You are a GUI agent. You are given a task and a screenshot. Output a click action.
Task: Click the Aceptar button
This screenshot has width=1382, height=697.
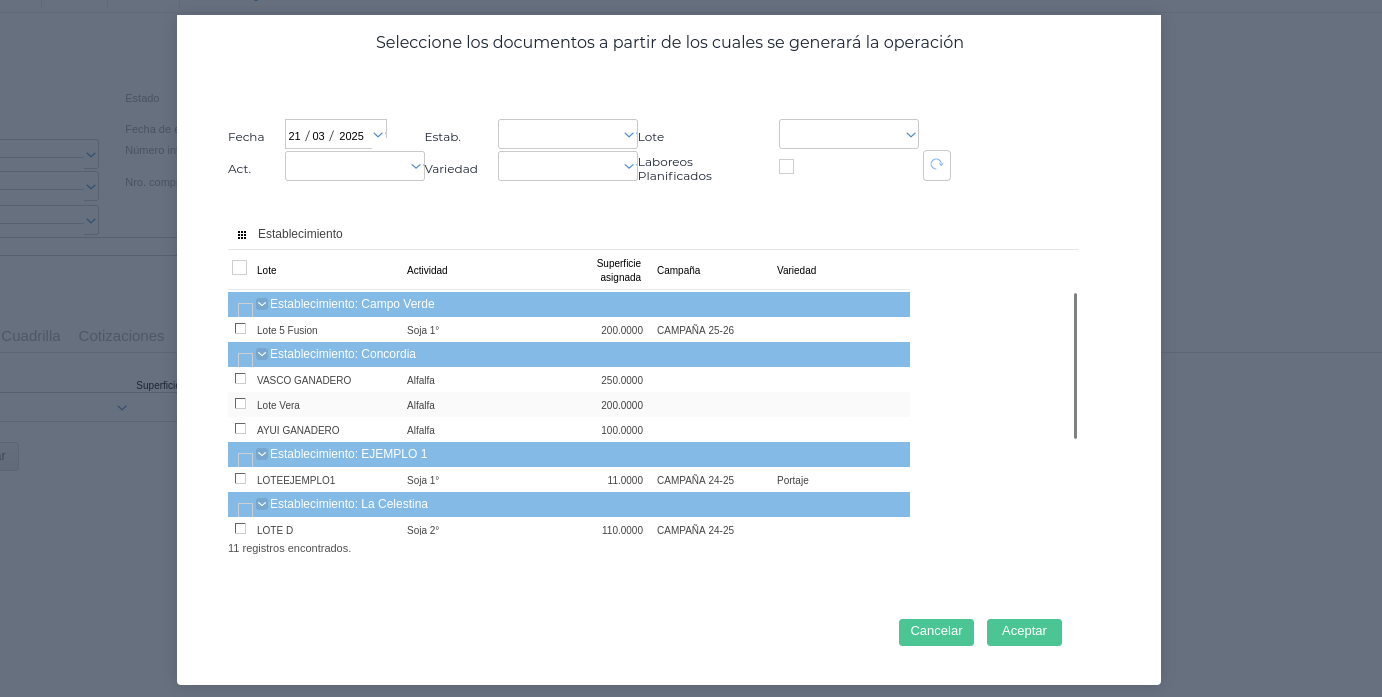point(1024,632)
